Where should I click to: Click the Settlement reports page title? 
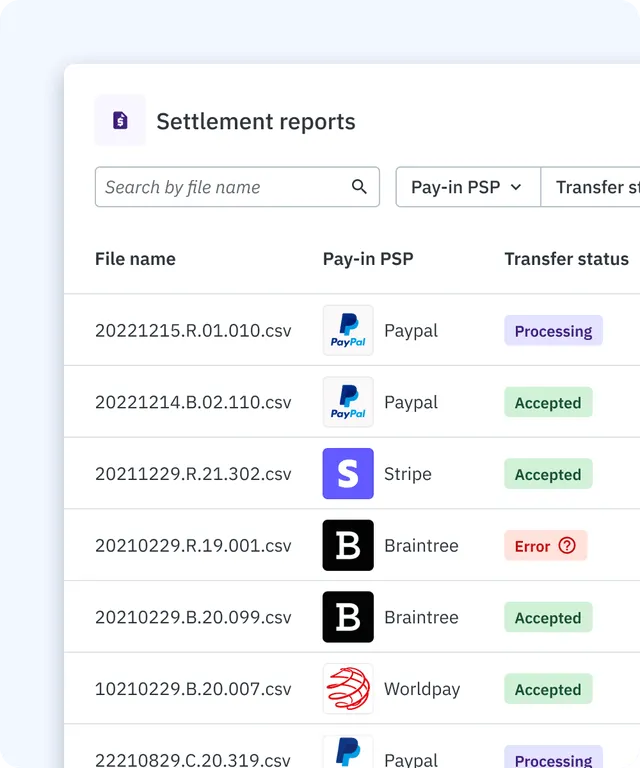click(256, 121)
